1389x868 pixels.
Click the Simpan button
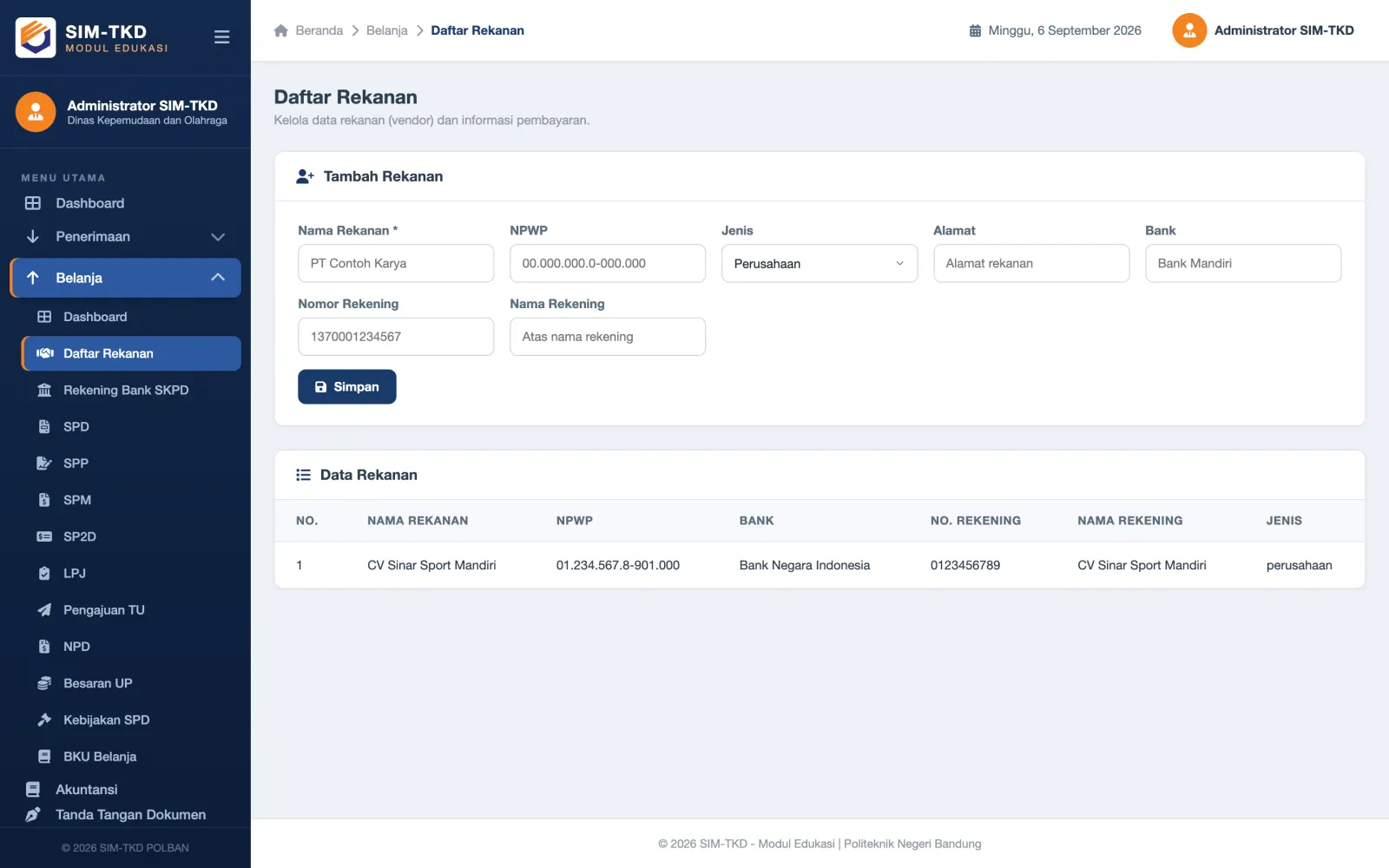(347, 387)
